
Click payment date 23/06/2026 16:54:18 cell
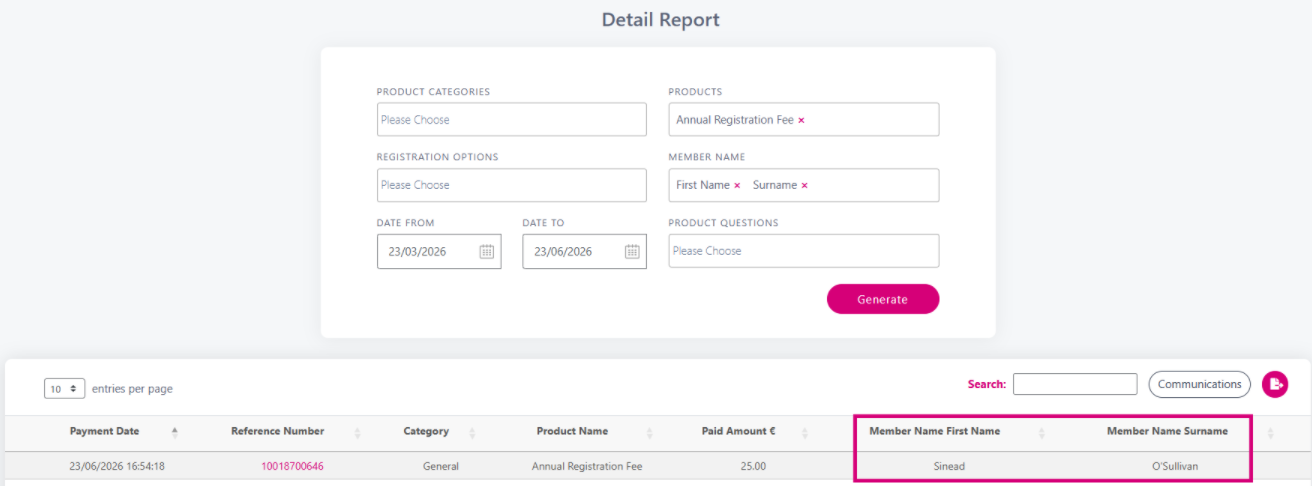pyautogui.click(x=117, y=466)
